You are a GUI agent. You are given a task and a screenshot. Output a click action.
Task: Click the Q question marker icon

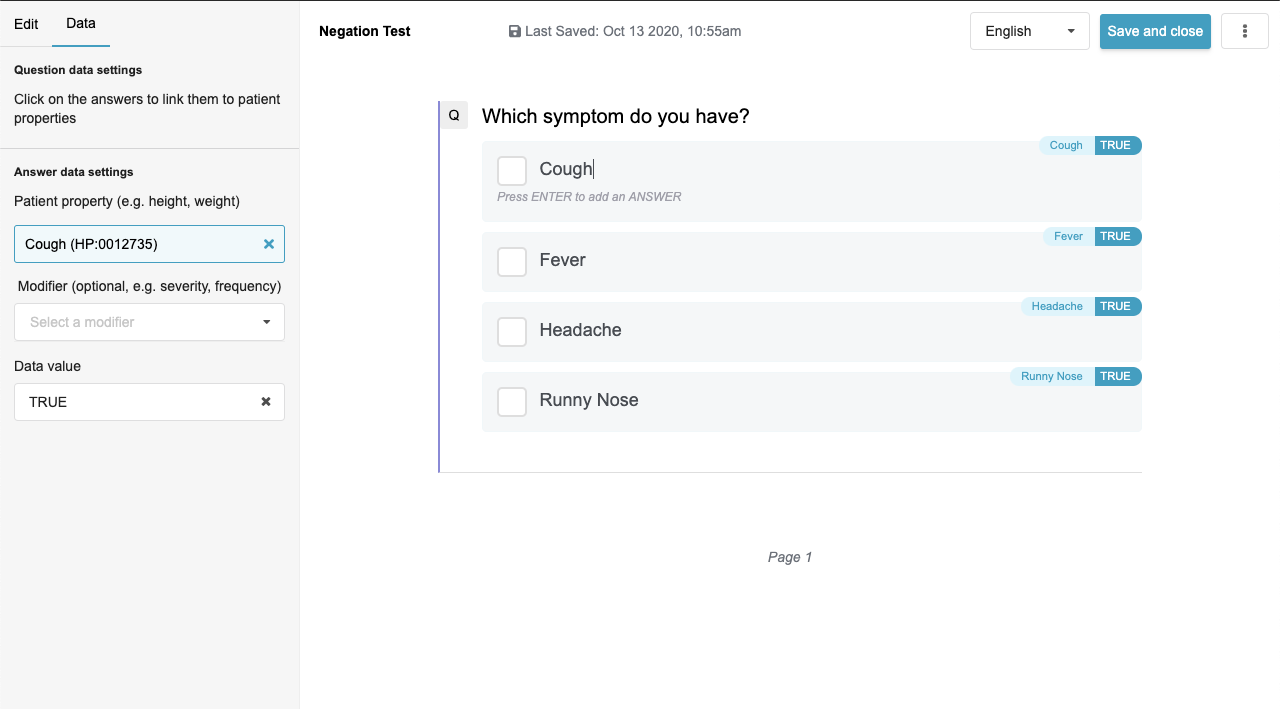click(454, 115)
